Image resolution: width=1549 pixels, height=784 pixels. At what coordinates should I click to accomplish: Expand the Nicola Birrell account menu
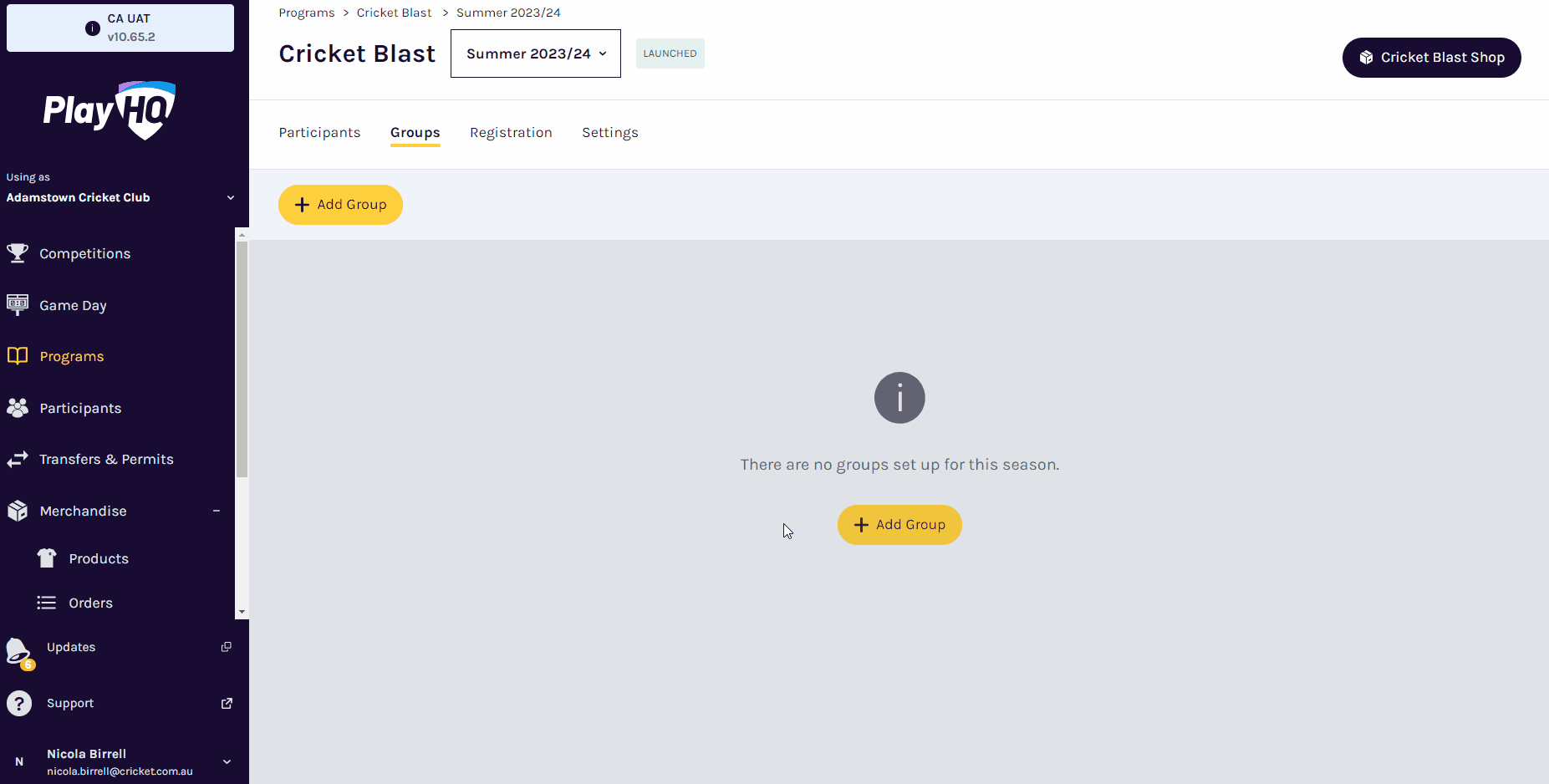227,761
